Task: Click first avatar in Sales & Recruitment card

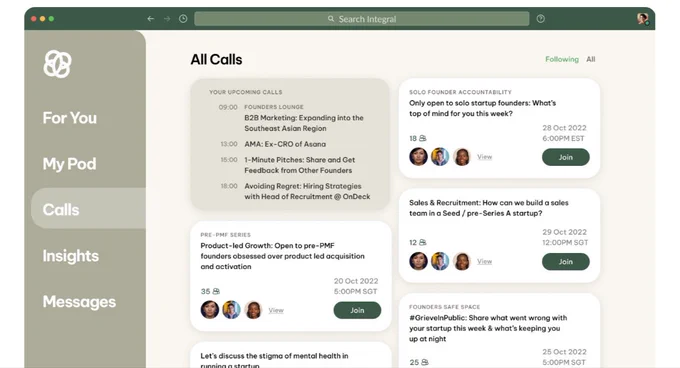Action: tap(418, 261)
